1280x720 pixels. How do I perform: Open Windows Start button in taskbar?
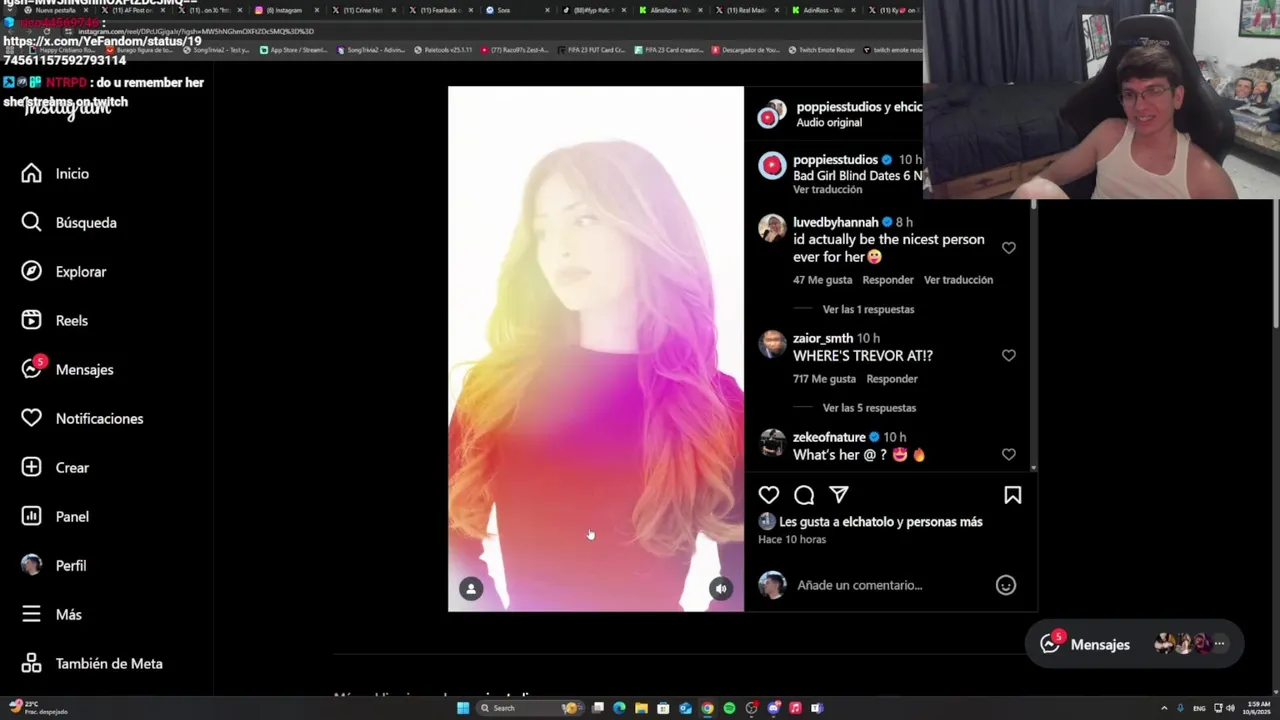pyautogui.click(x=463, y=708)
